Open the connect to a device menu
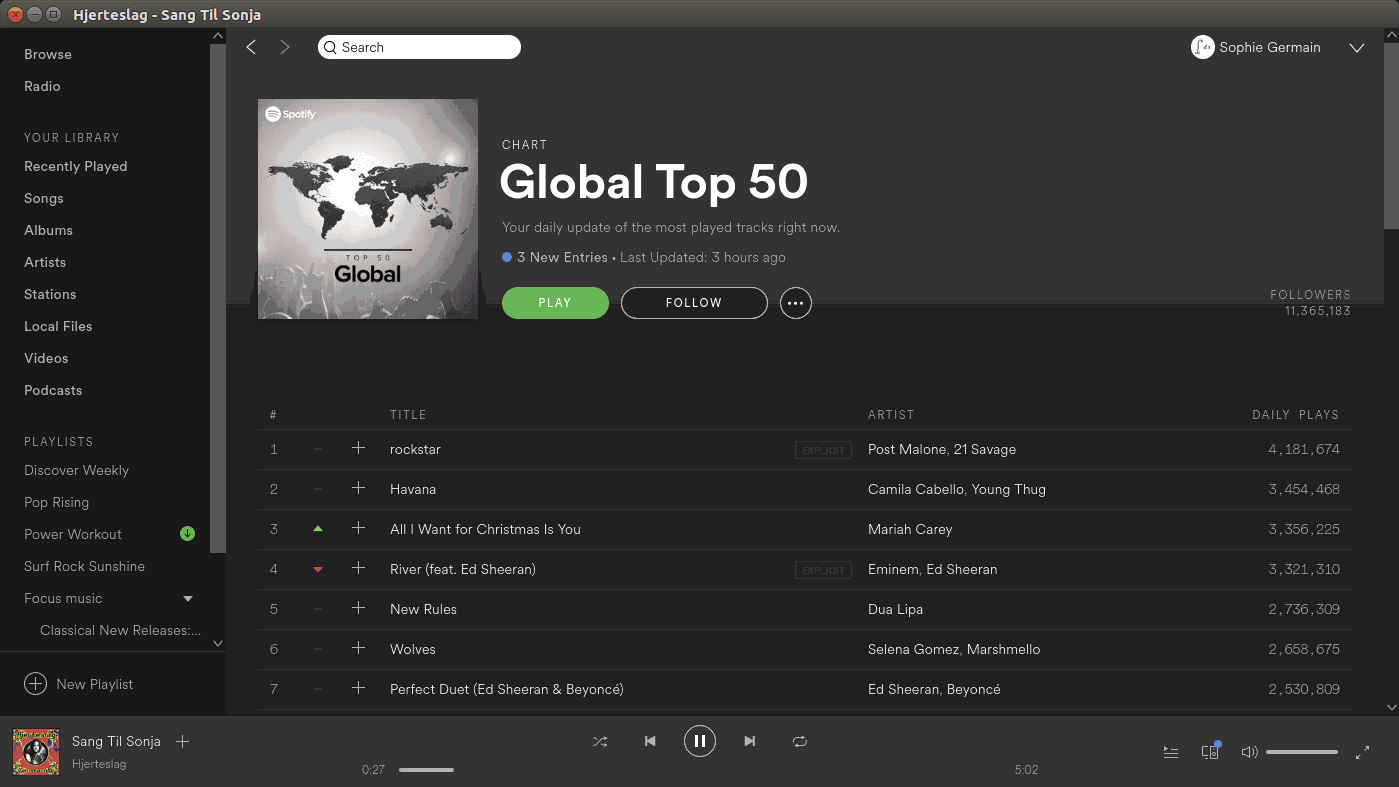1399x787 pixels. [x=1210, y=751]
